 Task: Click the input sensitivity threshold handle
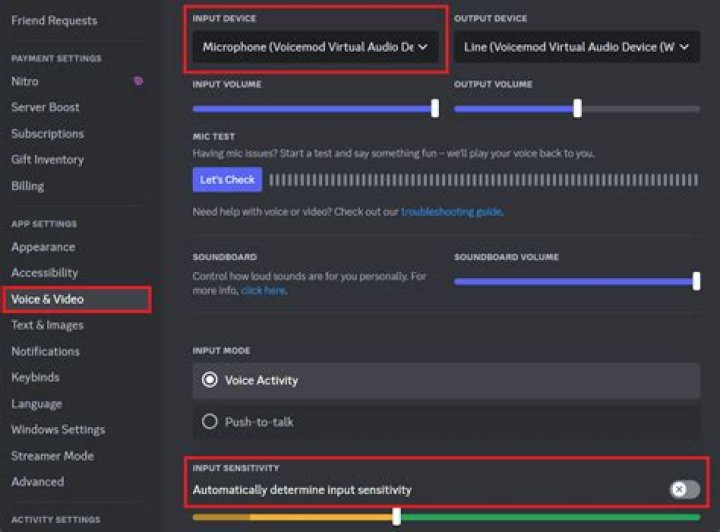[397, 516]
